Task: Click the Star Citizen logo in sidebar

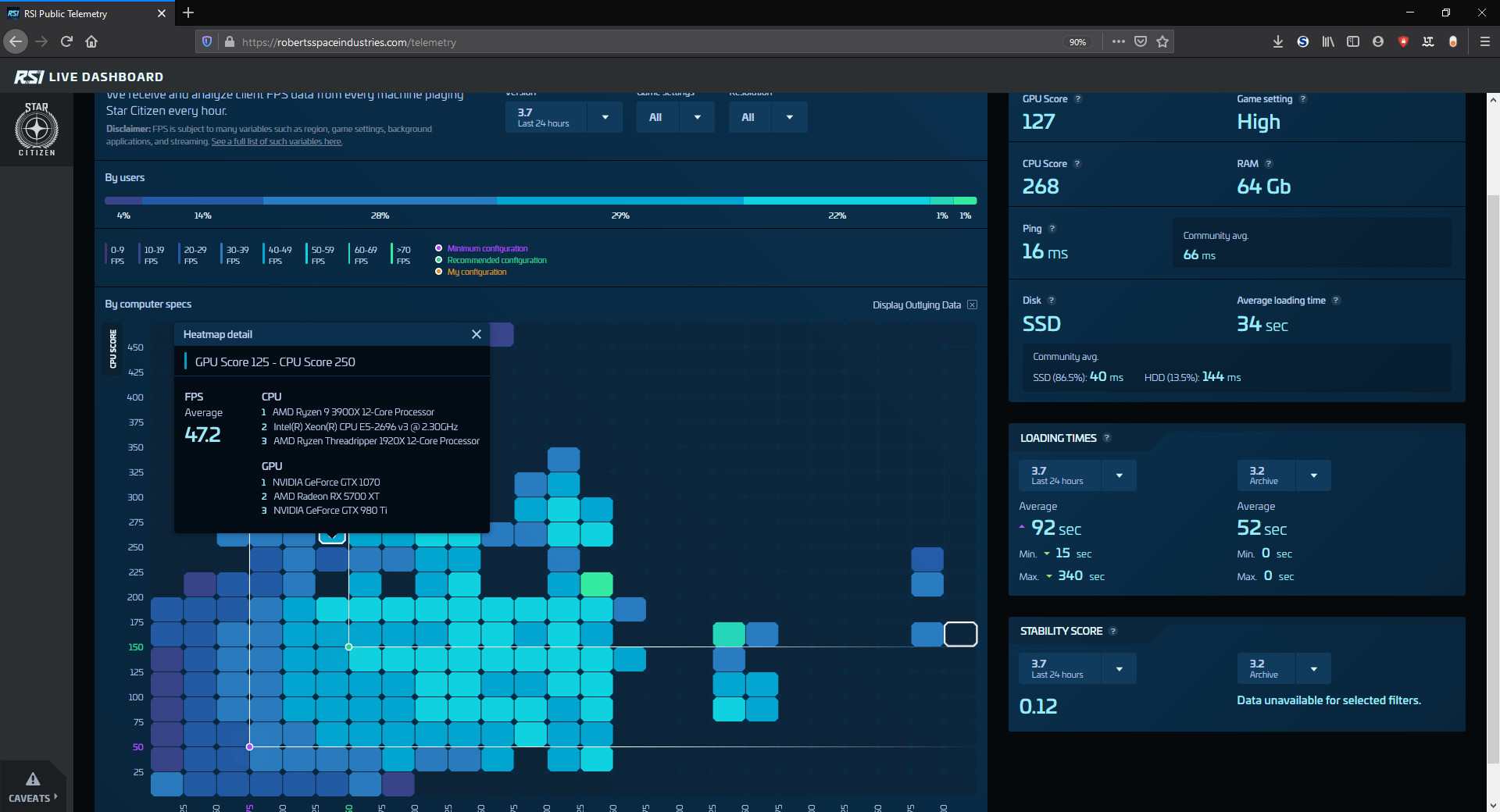Action: pyautogui.click(x=37, y=130)
